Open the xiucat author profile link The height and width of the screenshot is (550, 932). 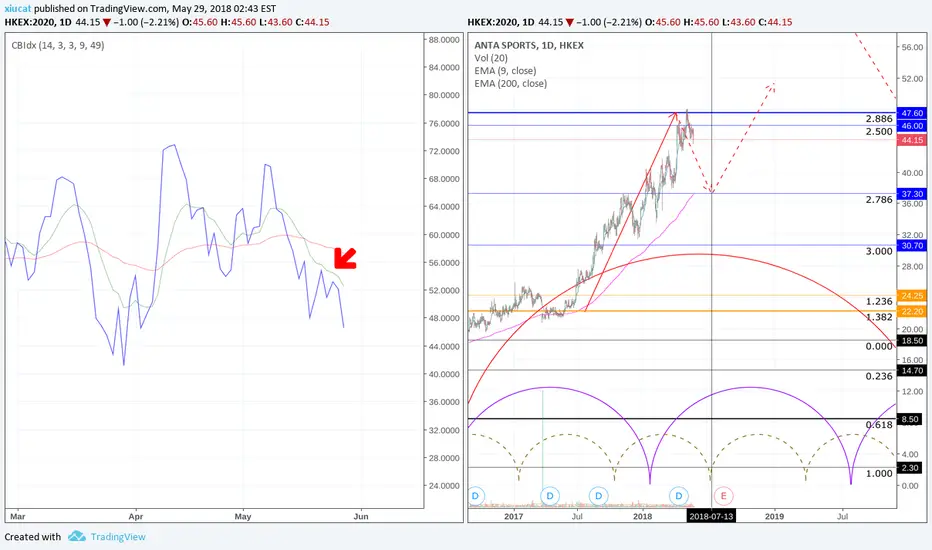(18, 9)
